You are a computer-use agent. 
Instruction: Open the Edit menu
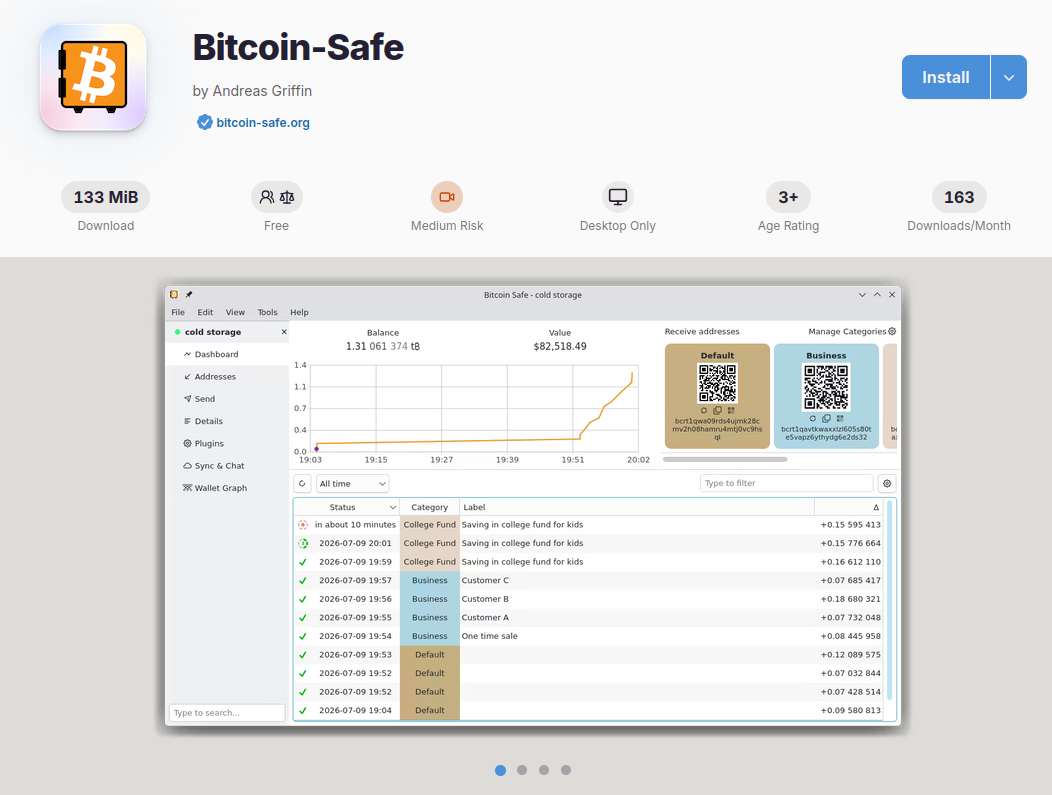[x=205, y=312]
